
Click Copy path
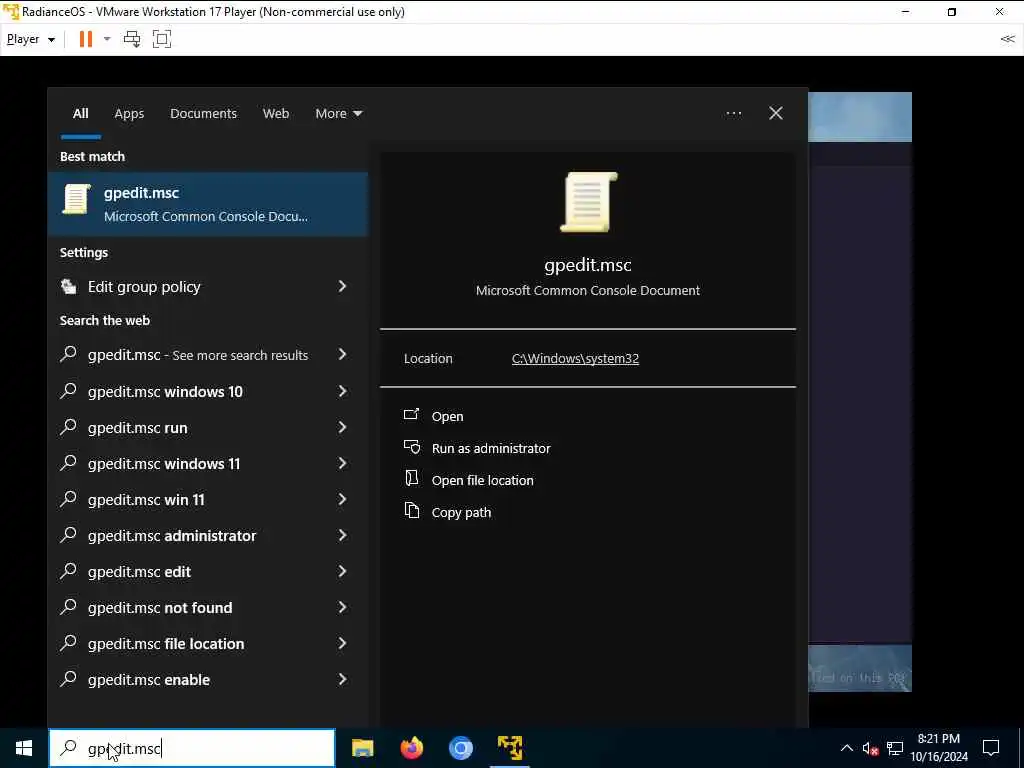(x=461, y=513)
